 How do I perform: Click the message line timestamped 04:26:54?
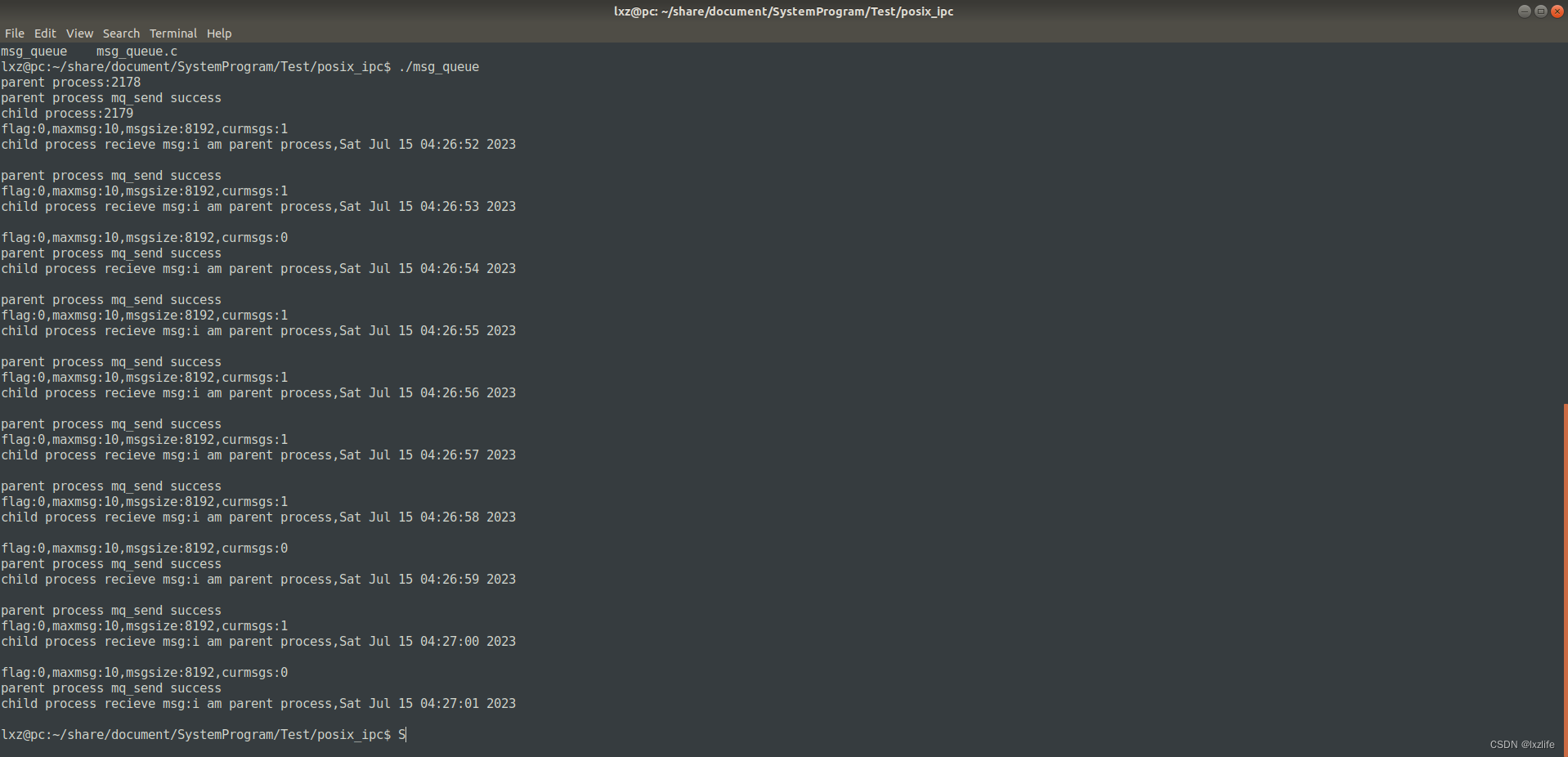coord(258,269)
